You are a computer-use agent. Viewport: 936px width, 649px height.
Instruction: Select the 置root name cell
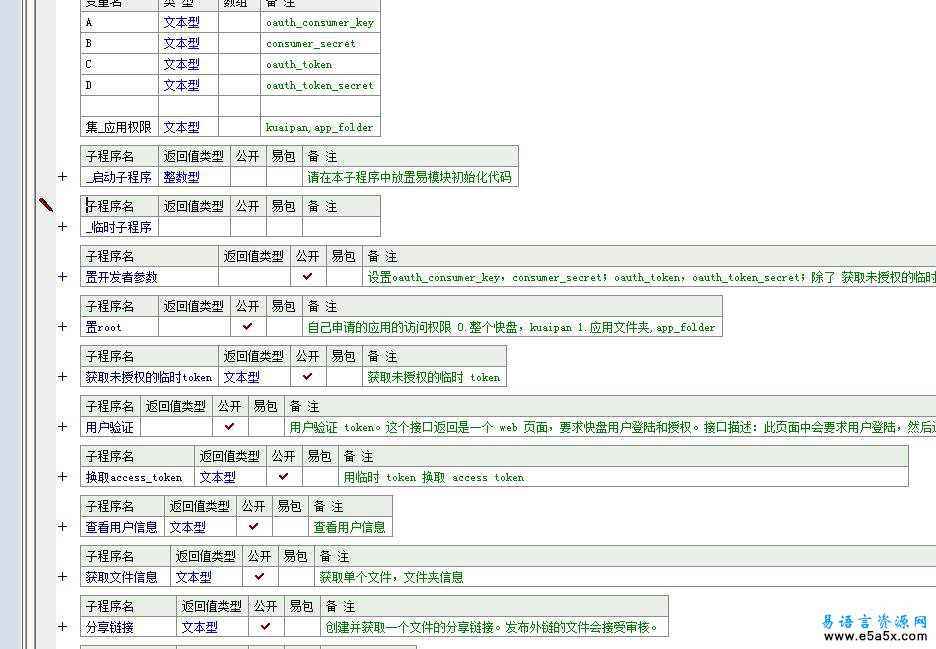pyautogui.click(x=119, y=327)
